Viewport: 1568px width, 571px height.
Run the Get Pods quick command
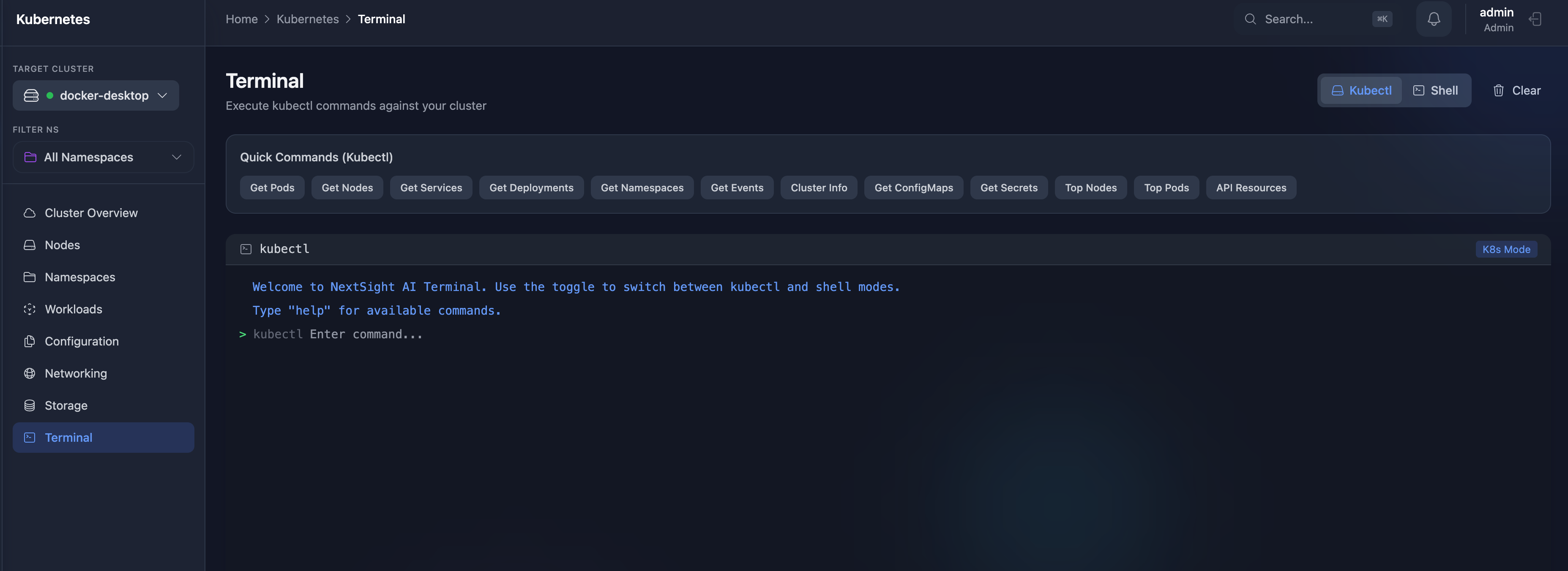(272, 188)
